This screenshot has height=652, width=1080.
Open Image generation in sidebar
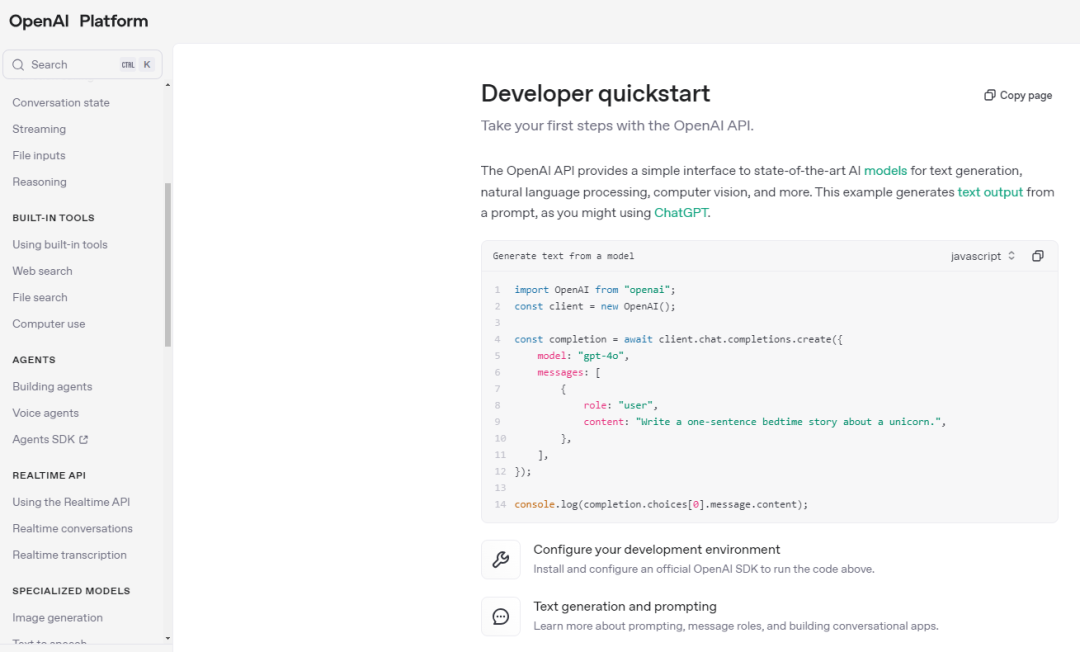pos(57,618)
